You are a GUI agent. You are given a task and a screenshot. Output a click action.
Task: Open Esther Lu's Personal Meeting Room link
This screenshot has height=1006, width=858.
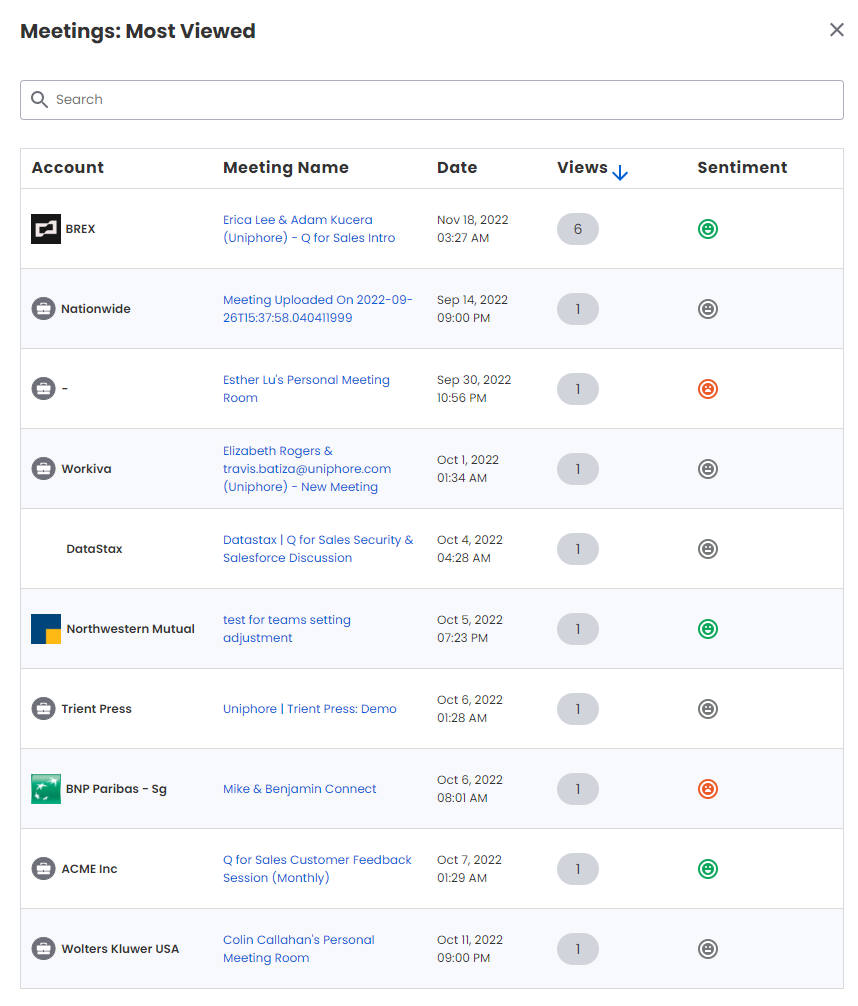click(x=306, y=389)
